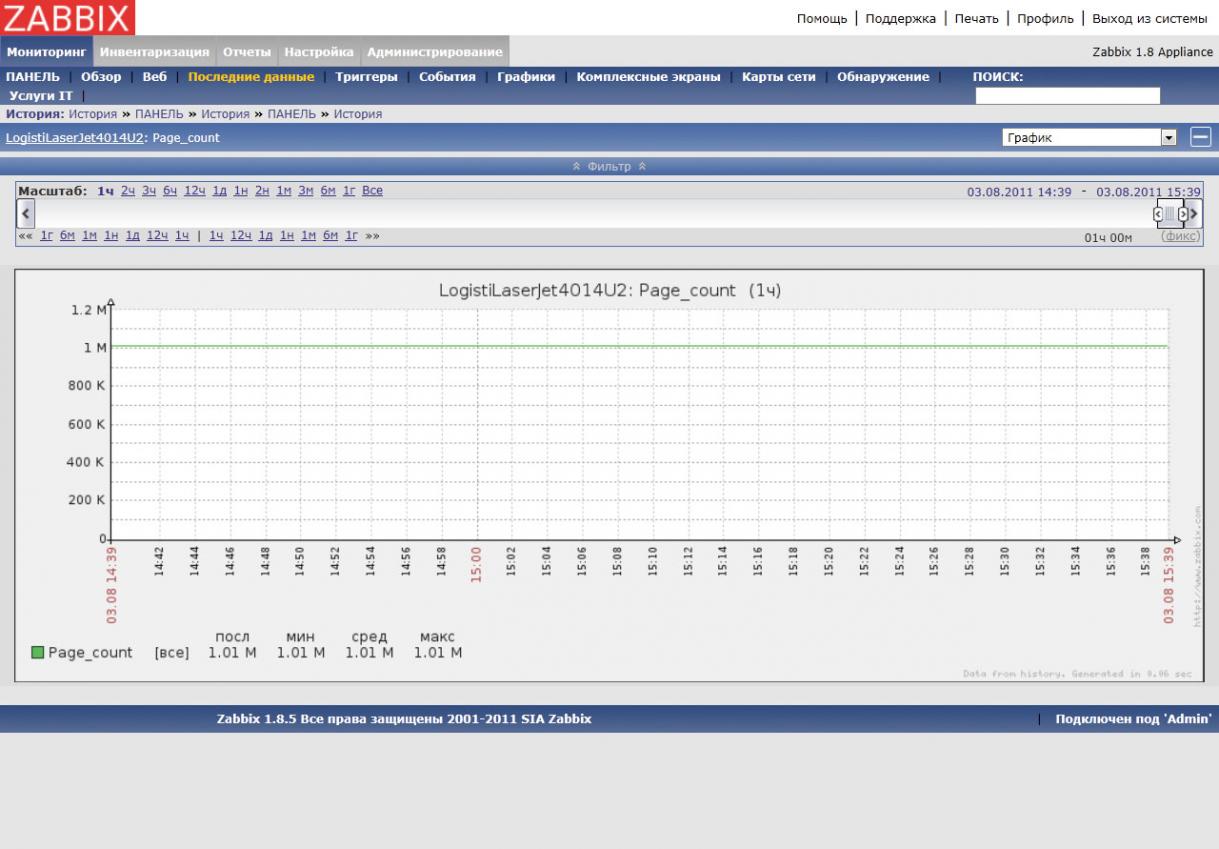Open the Настройка menu tab
Viewport: 1219px width, 849px height.
coord(318,52)
